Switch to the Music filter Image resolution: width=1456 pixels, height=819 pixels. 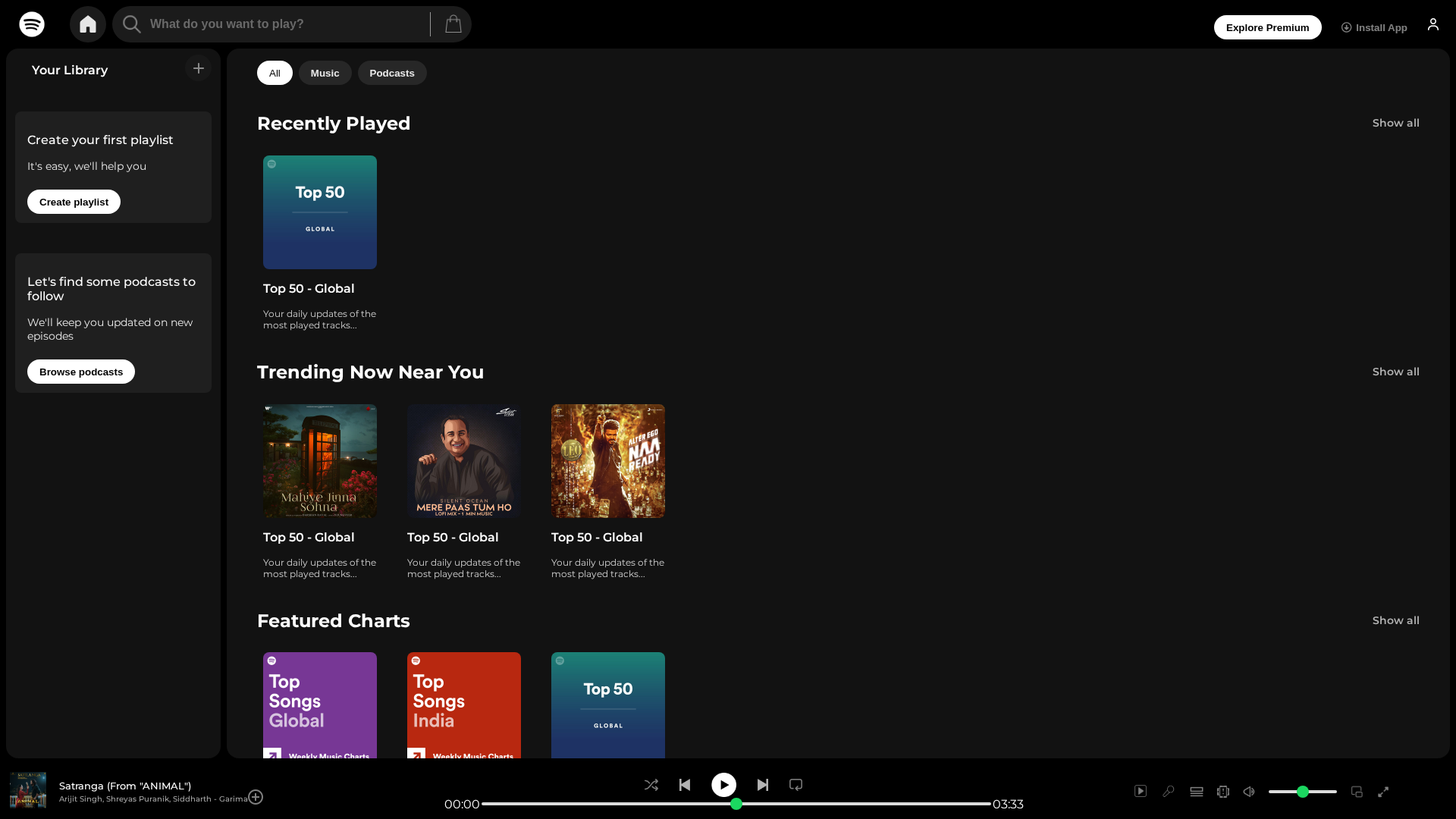click(x=325, y=73)
